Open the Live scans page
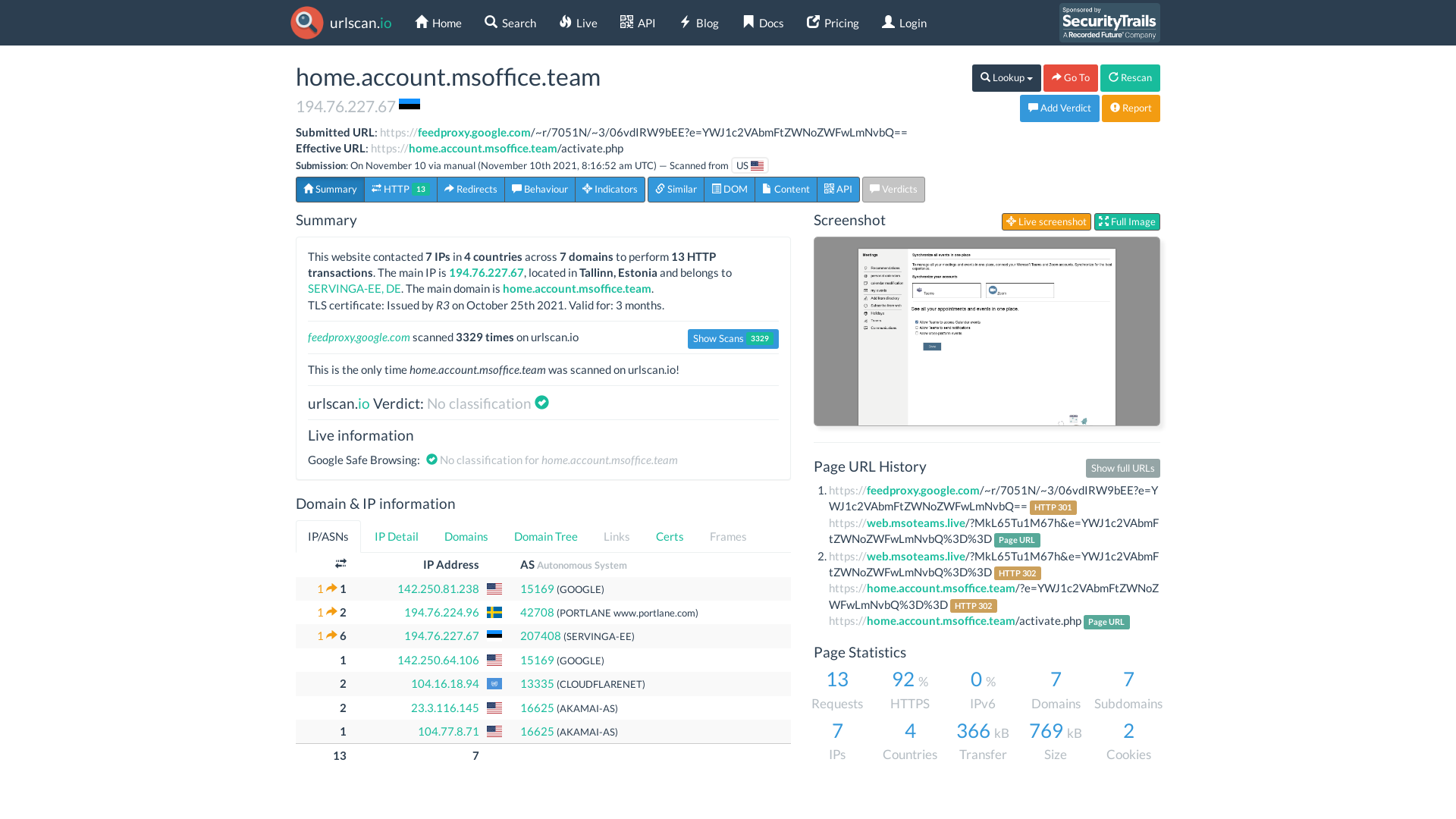Viewport: 1456px width, 819px height. (578, 23)
